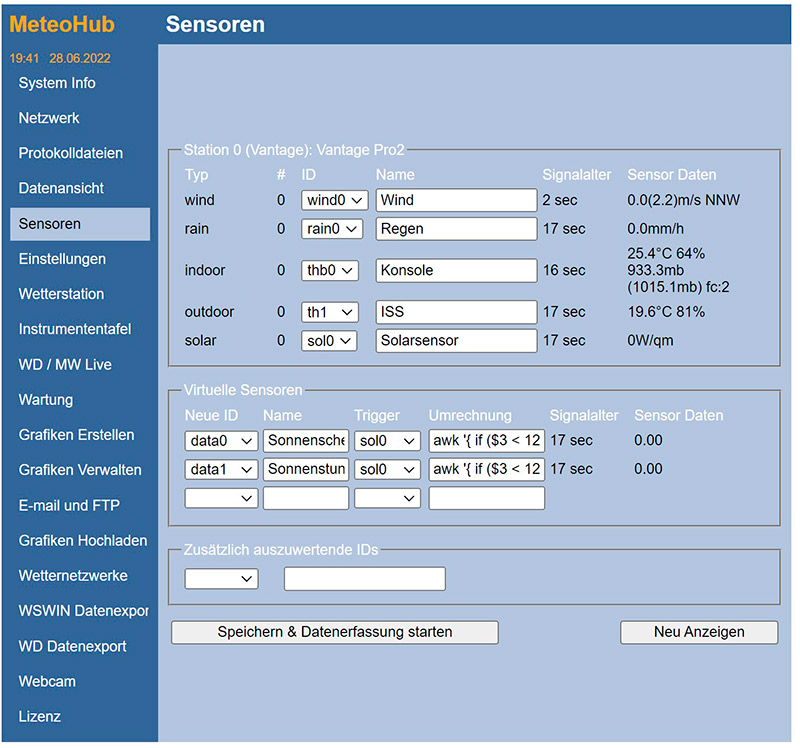Open WD Datenexport page
The height and width of the screenshot is (748, 800).
tap(72, 647)
